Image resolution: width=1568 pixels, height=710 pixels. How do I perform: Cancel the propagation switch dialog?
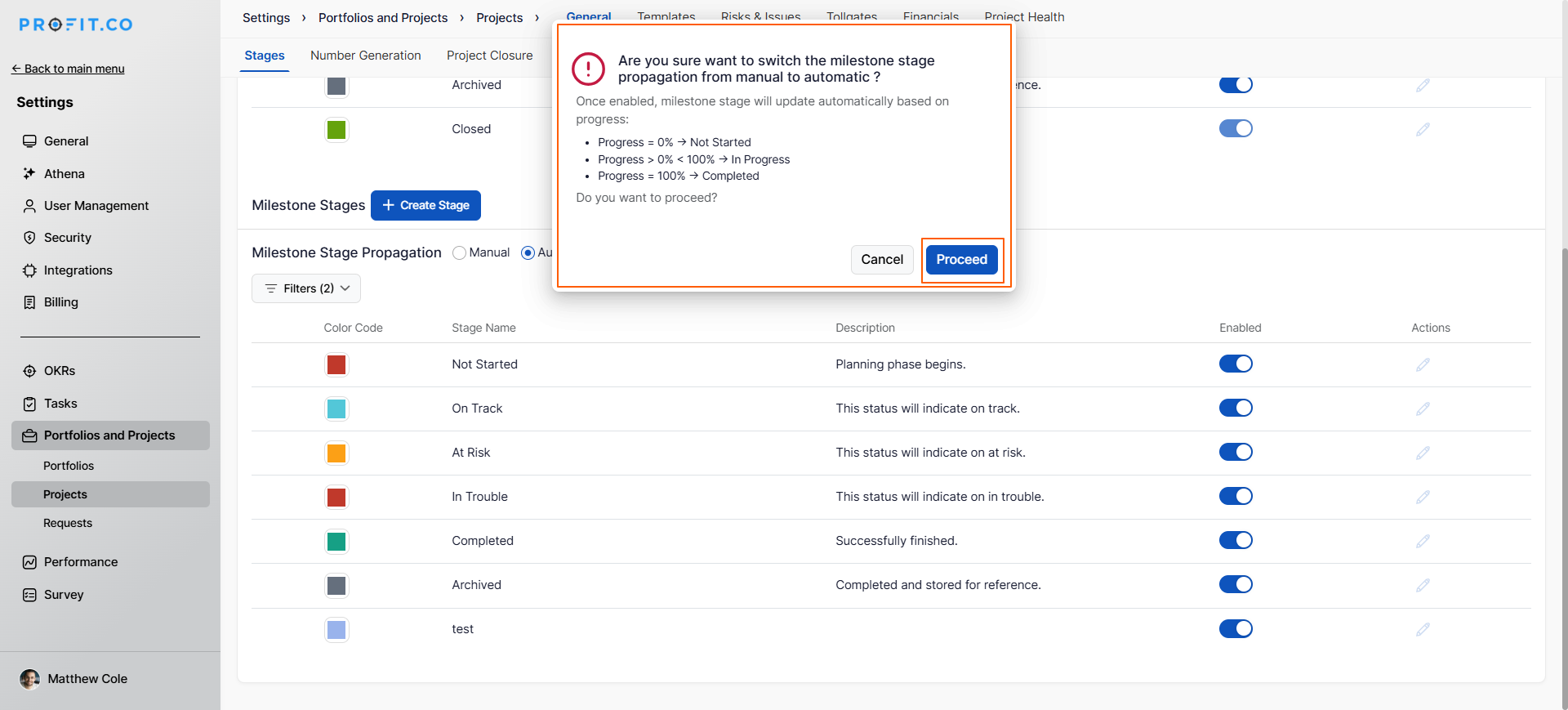pyautogui.click(x=881, y=260)
